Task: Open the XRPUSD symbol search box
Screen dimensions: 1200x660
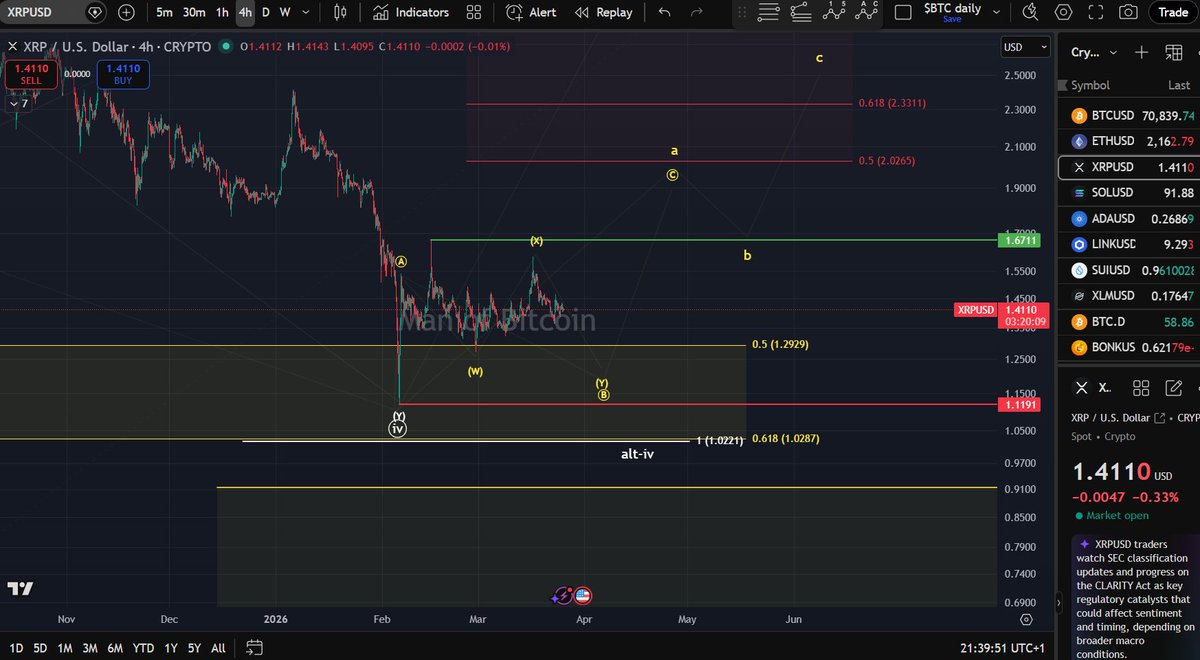Action: (x=54, y=13)
